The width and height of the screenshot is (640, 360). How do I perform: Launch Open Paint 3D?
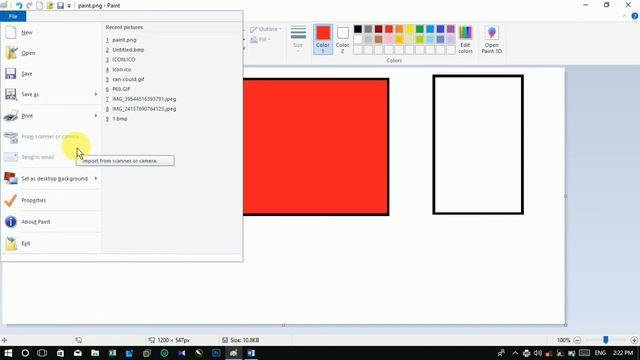(491, 40)
